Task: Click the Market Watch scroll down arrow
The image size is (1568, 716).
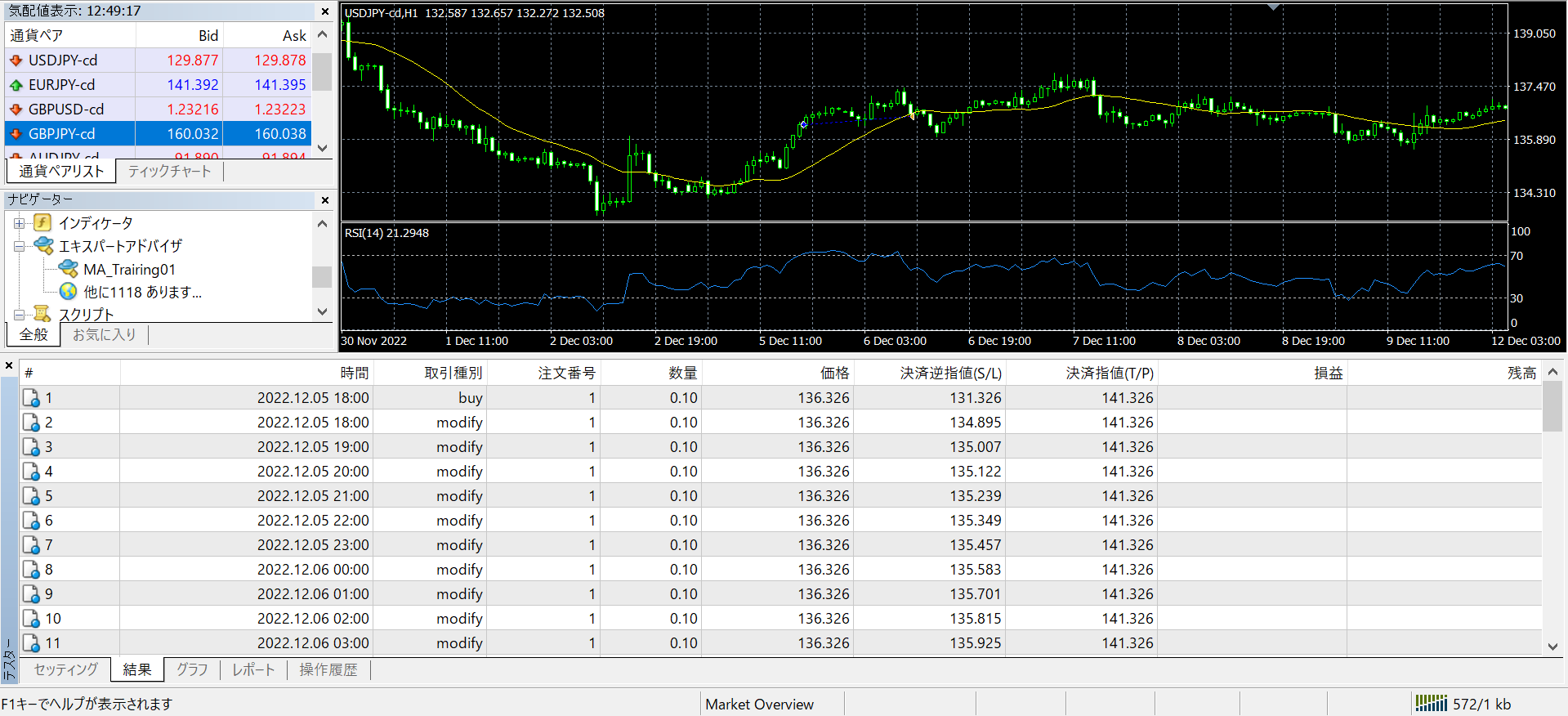Action: pos(322,148)
